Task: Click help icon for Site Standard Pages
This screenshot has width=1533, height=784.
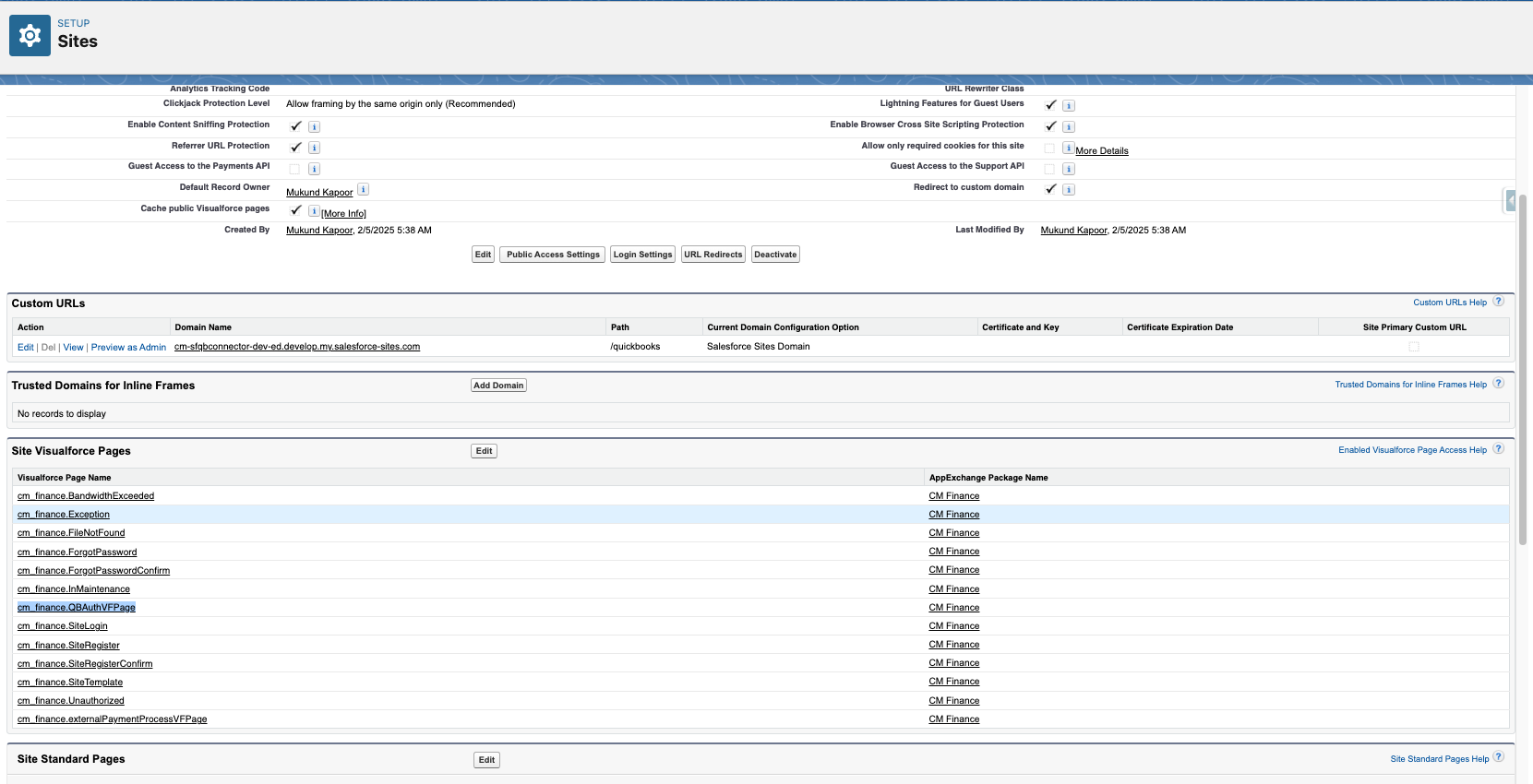Action: 1499,756
